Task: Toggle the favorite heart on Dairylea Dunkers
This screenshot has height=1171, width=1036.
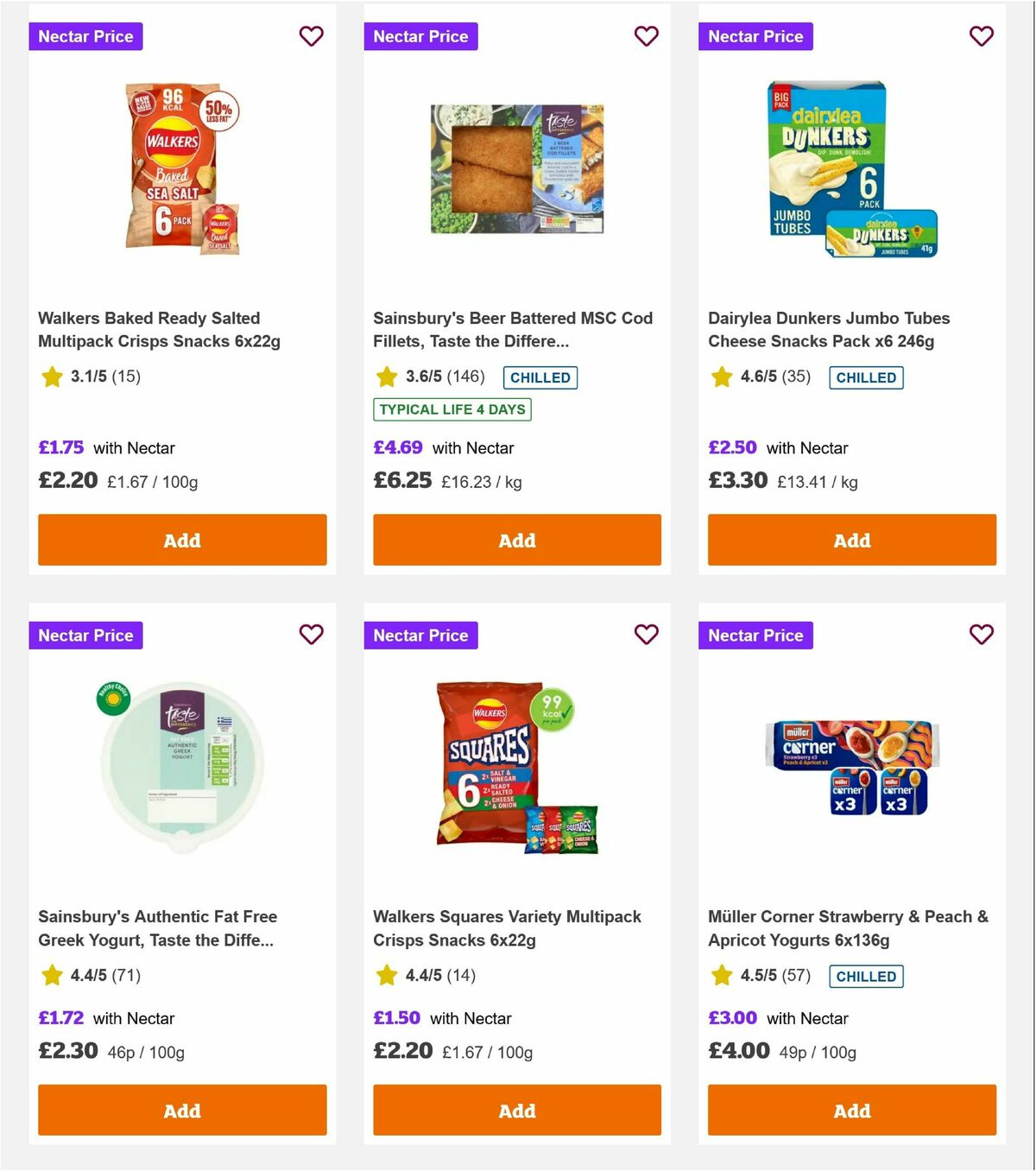Action: point(981,36)
